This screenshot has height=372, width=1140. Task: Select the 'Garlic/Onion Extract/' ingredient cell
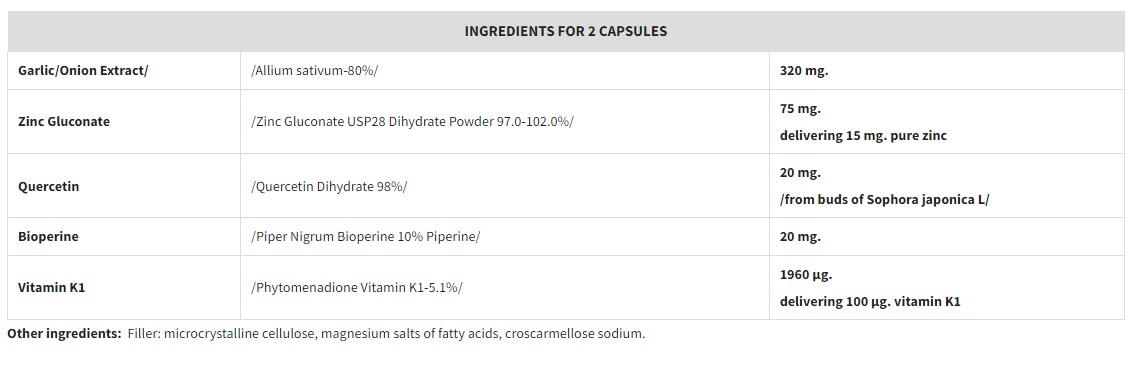(124, 70)
